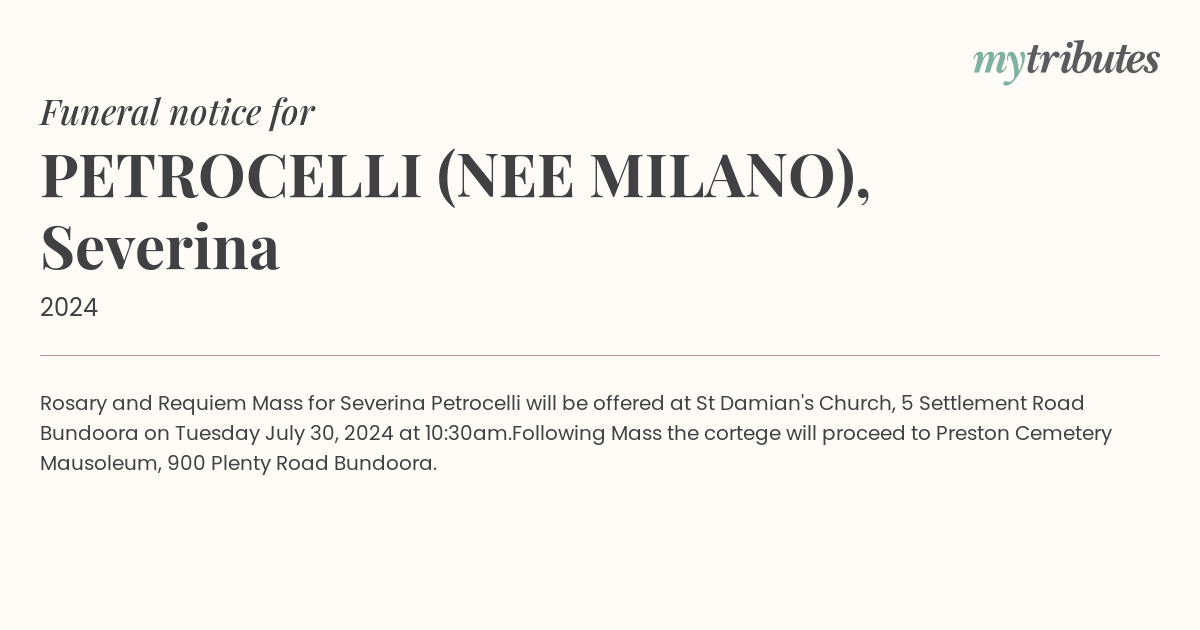1200x630 pixels.
Task: Click "(NEE MILANO)" in the title
Action: click(647, 177)
